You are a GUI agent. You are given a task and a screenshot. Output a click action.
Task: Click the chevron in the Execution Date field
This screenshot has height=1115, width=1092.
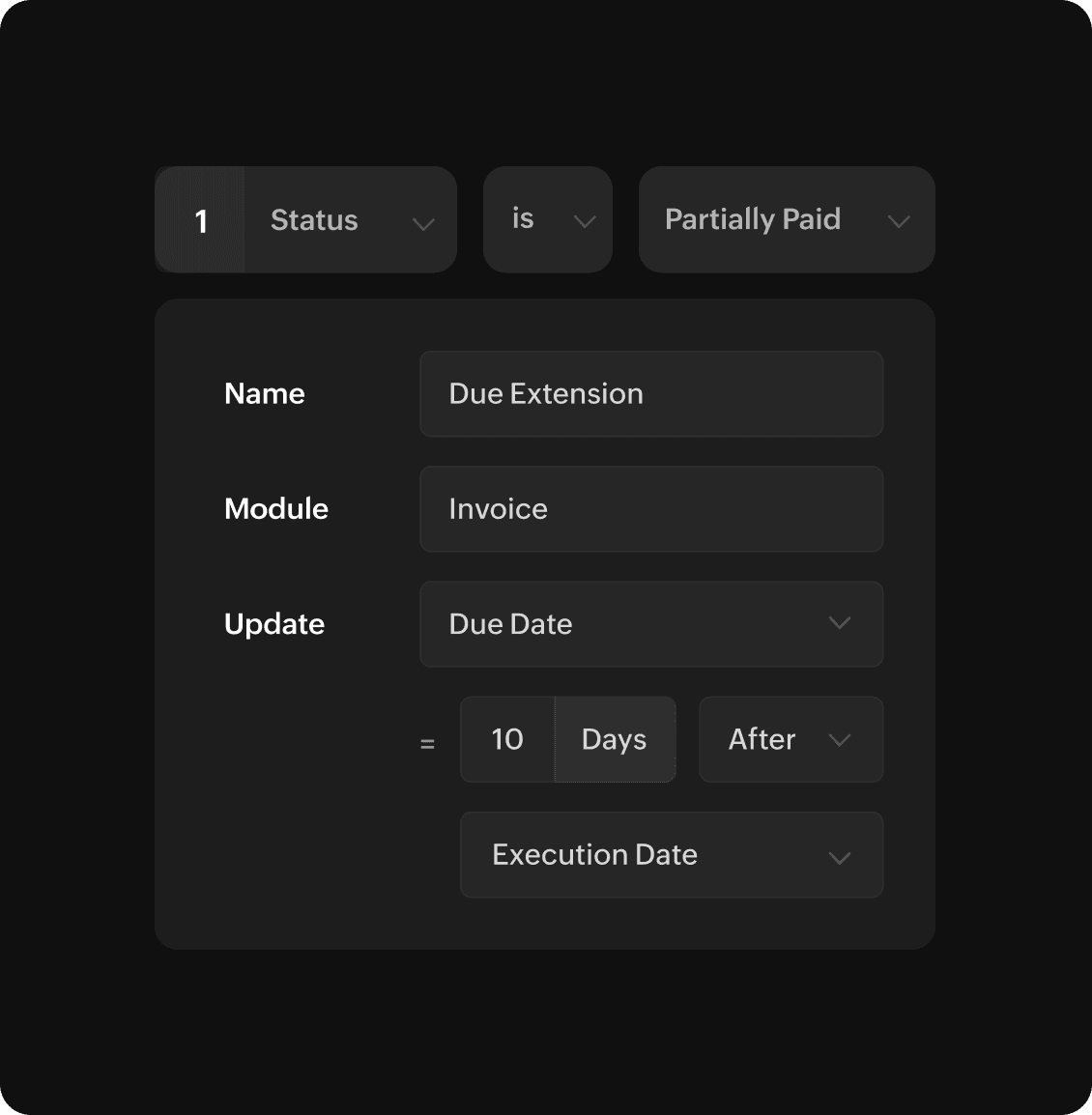pyautogui.click(x=839, y=857)
